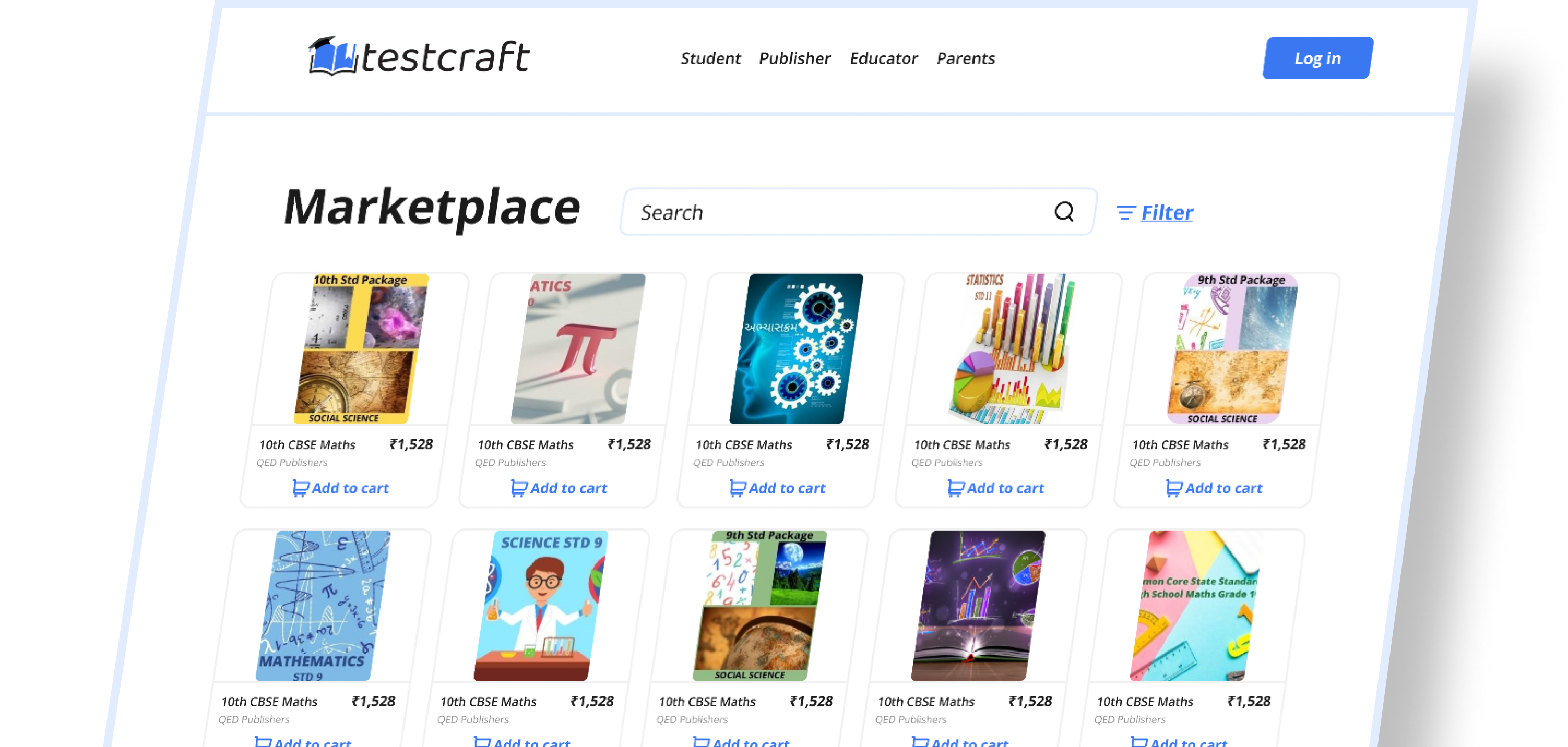The width and height of the screenshot is (1568, 747).
Task: Click the Log in button
Action: pos(1317,58)
